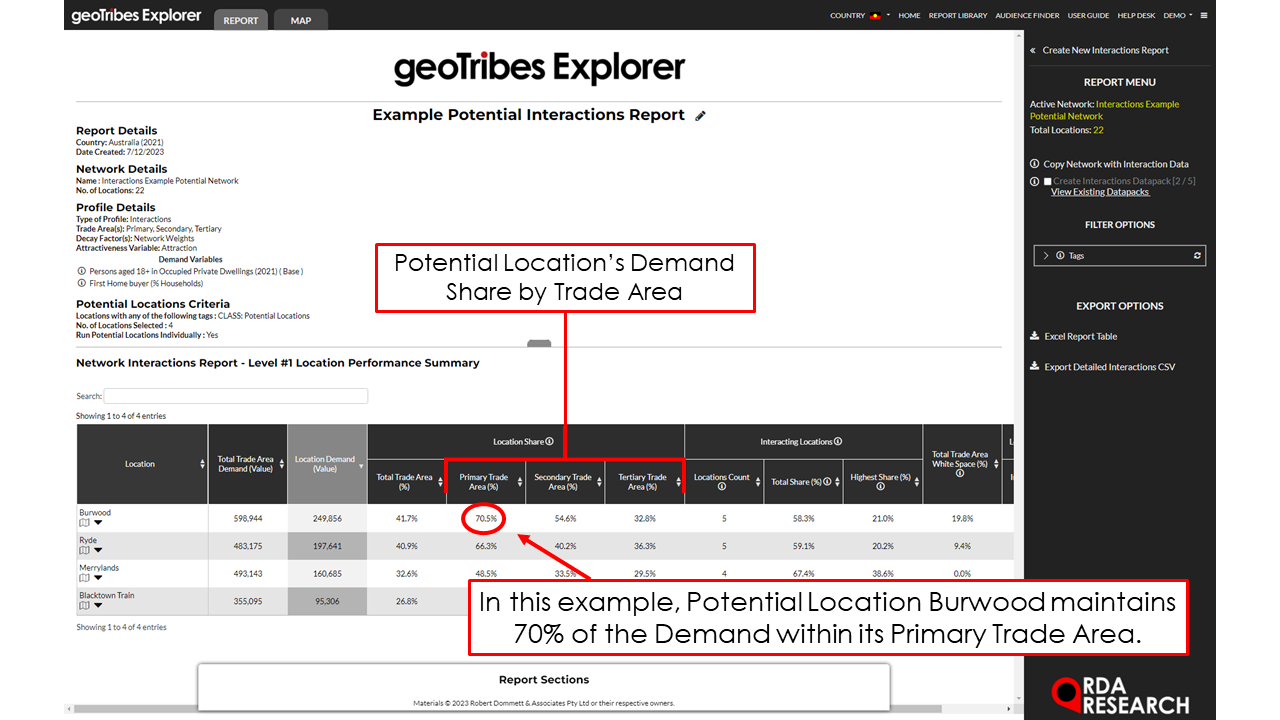Click the Excel Report Table export link
This screenshot has height=720, width=1280.
(1080, 336)
